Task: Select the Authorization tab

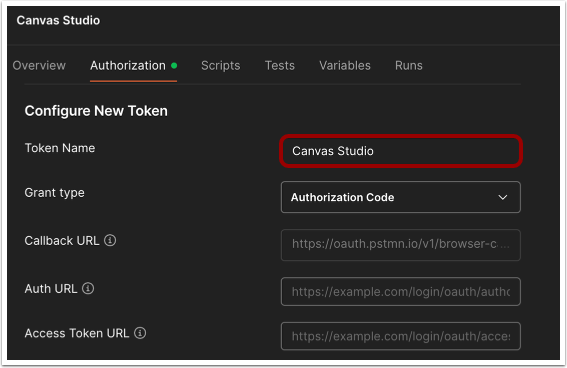Action: 133,65
